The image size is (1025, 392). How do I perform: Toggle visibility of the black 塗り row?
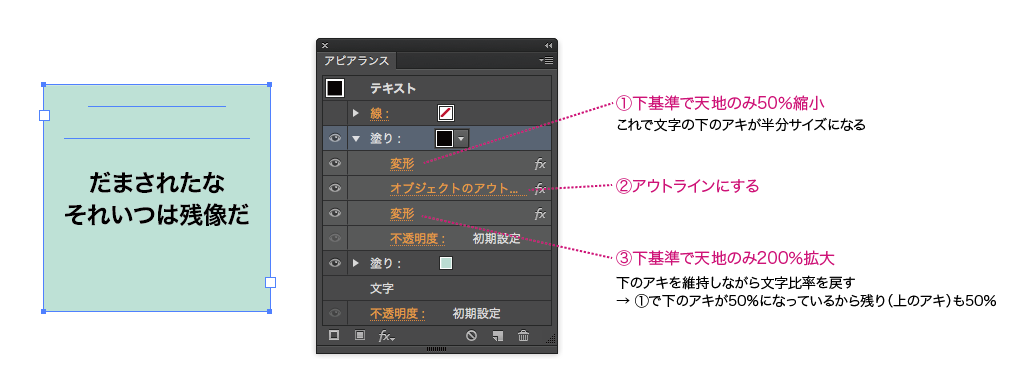click(x=335, y=138)
